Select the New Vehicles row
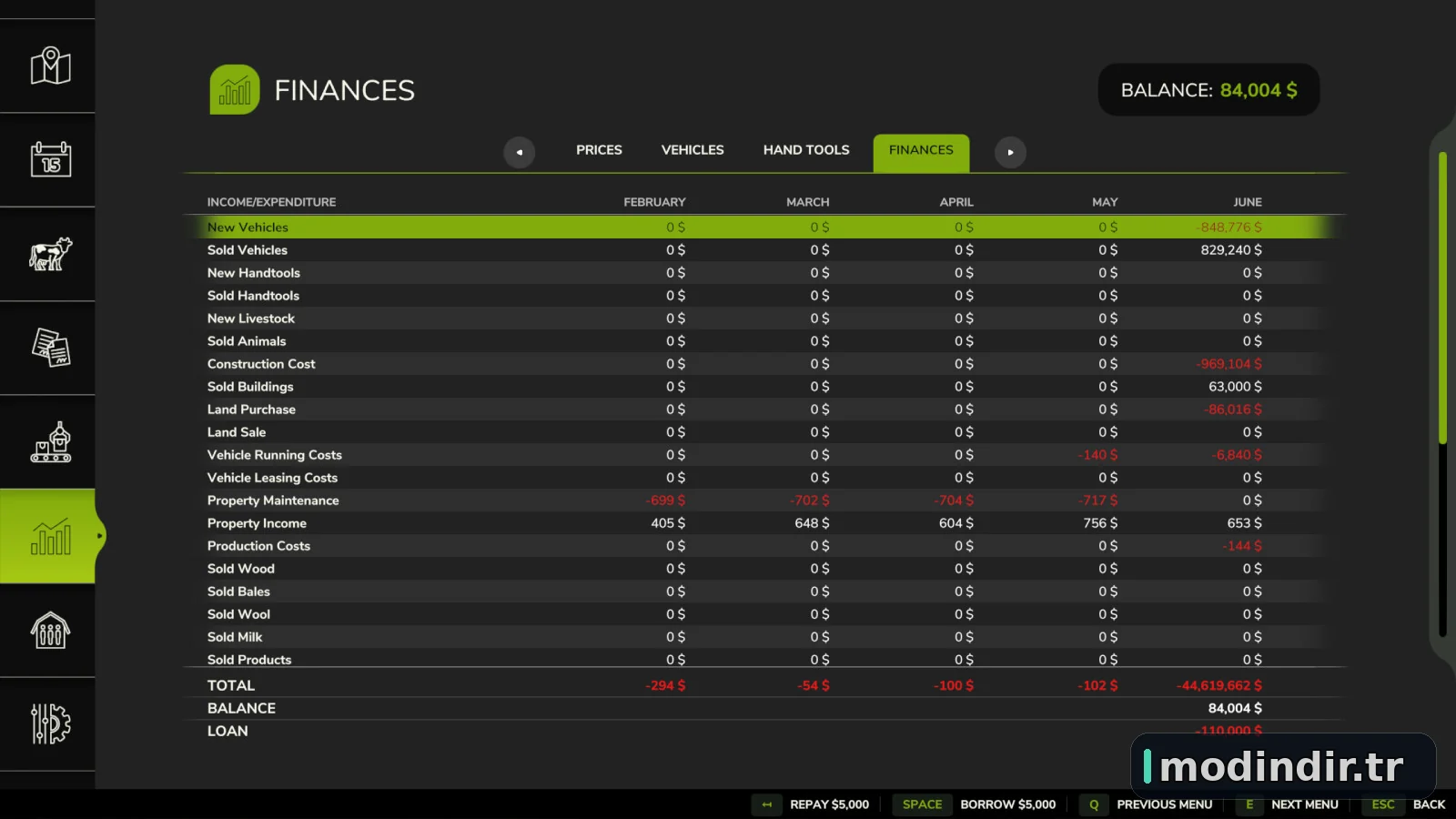1456x819 pixels. (764, 227)
